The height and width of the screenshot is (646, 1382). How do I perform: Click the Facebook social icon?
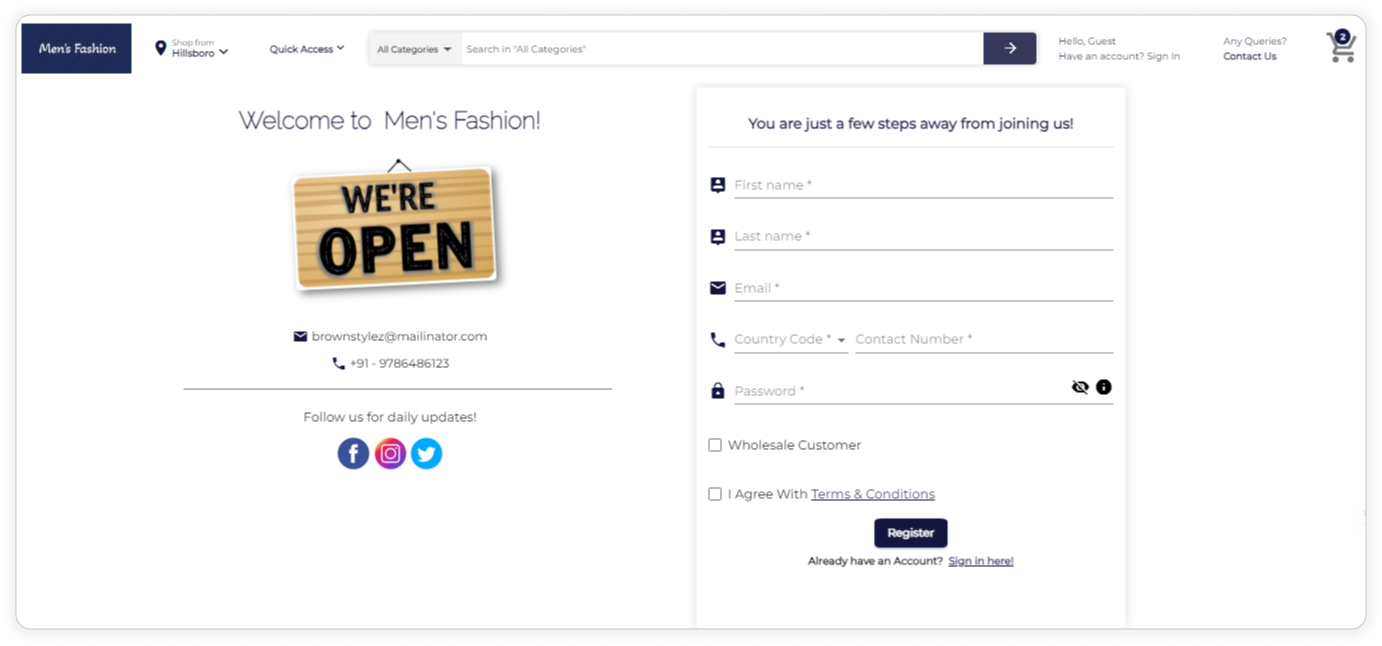pyautogui.click(x=353, y=454)
